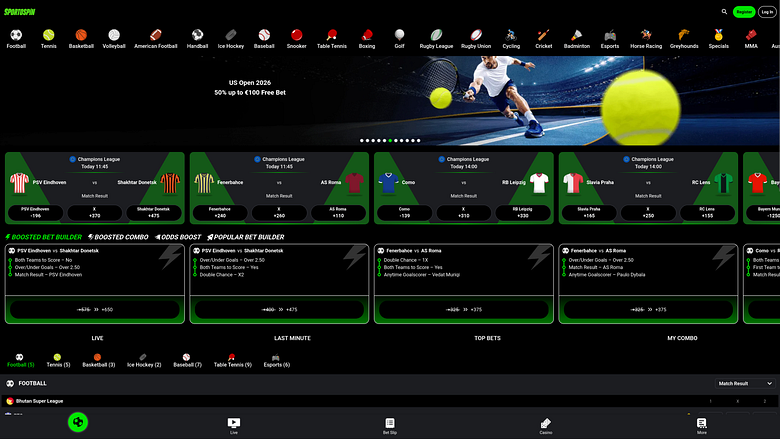
Task: Click the search magnifier icon
Action: click(x=724, y=11)
